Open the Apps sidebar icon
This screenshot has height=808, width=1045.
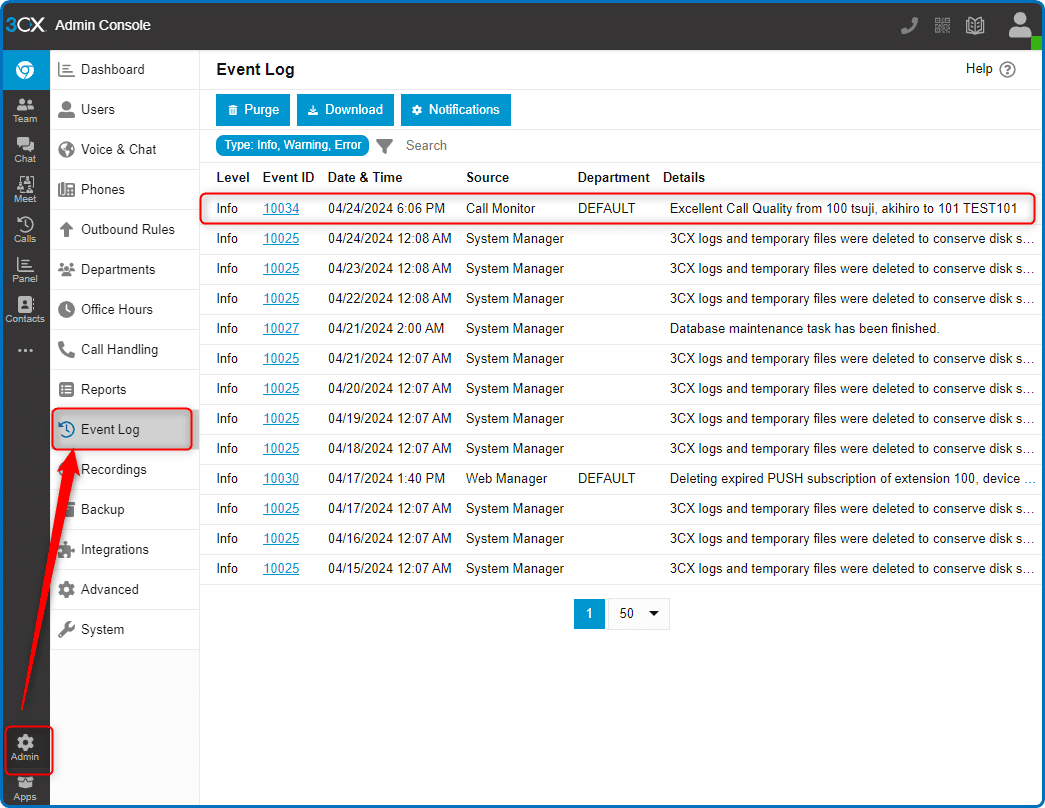(25, 789)
